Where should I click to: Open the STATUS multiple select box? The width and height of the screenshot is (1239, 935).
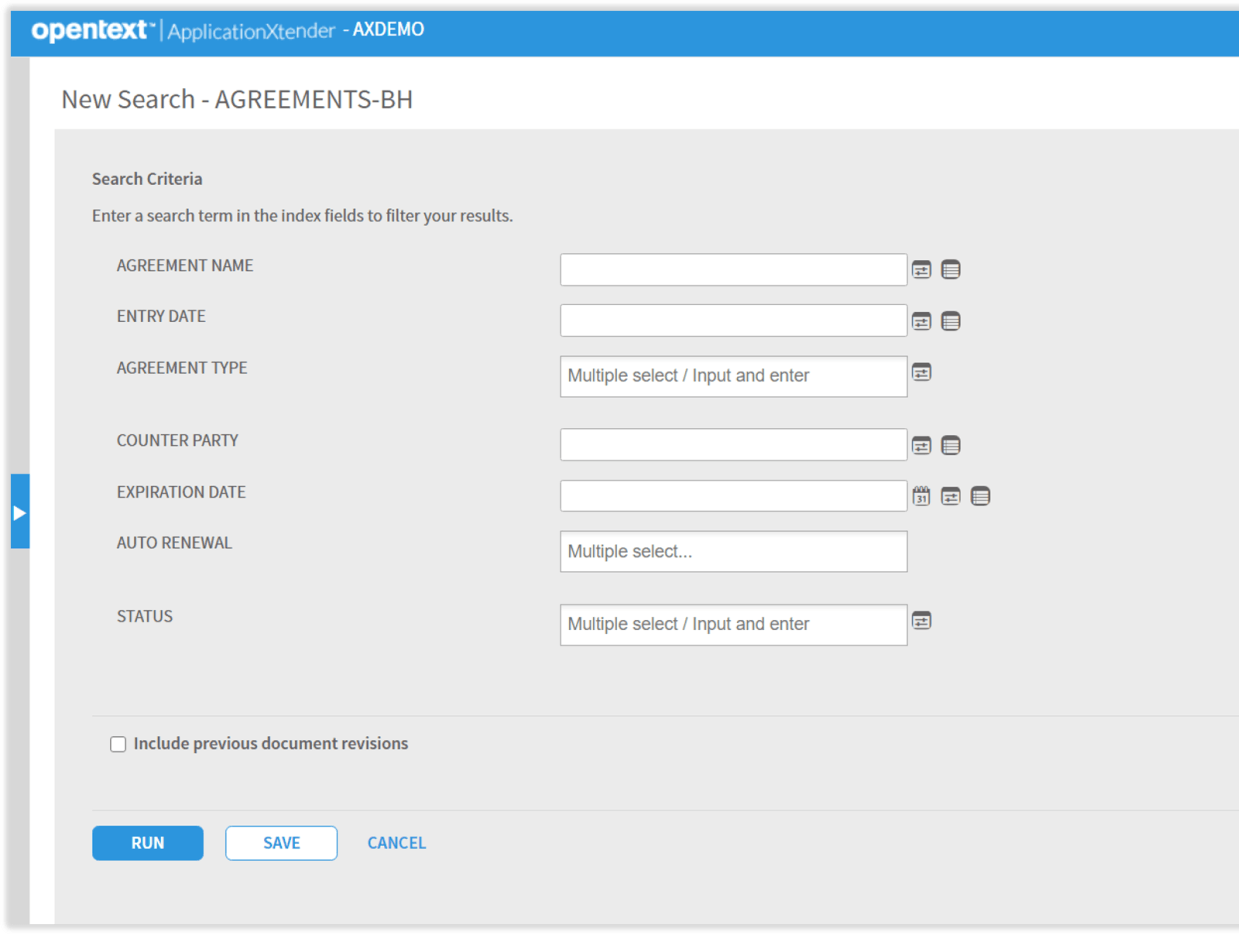point(733,624)
